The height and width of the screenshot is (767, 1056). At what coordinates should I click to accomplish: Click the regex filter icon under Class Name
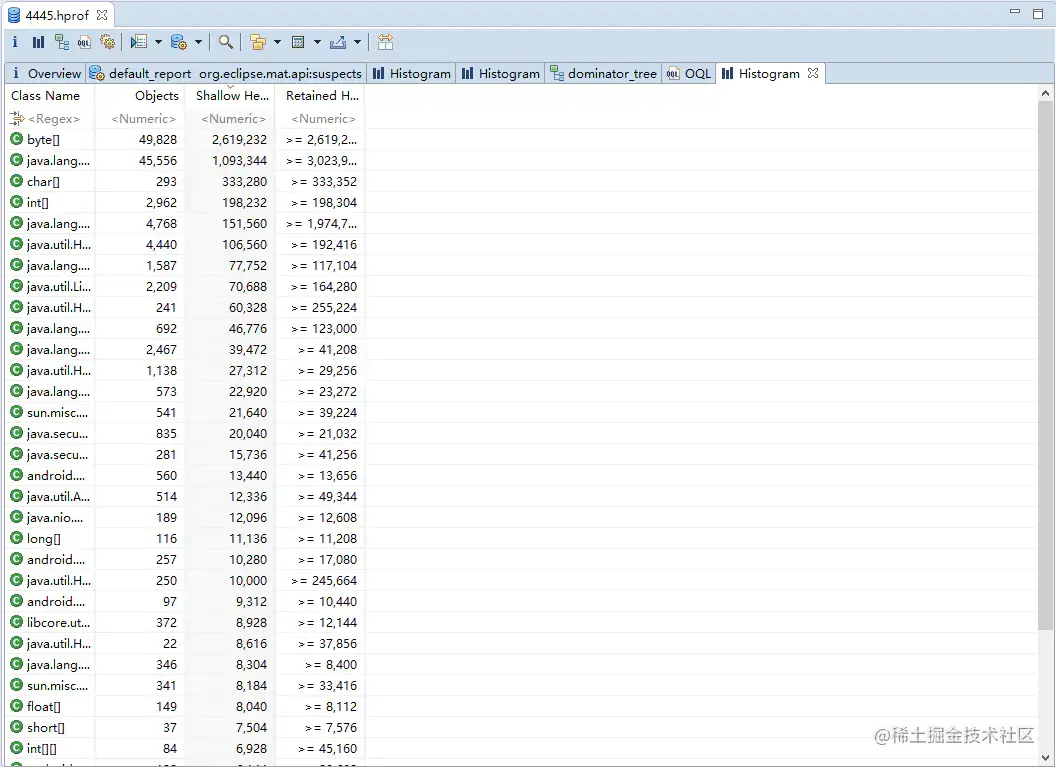17,119
